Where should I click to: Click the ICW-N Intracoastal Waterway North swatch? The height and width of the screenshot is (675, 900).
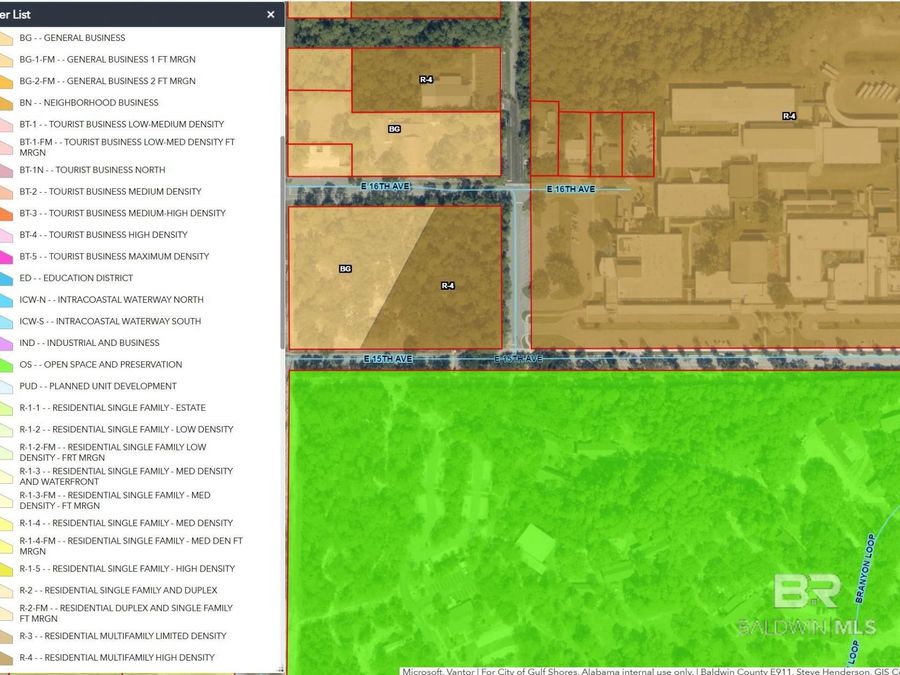[6, 300]
